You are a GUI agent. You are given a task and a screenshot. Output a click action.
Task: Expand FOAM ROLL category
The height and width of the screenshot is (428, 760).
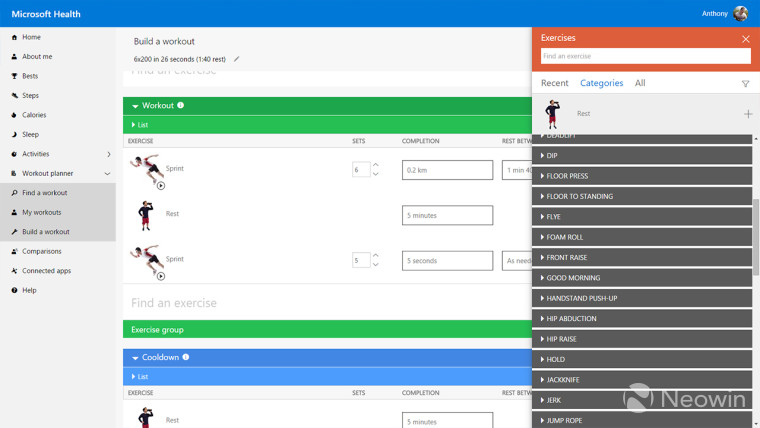click(642, 237)
